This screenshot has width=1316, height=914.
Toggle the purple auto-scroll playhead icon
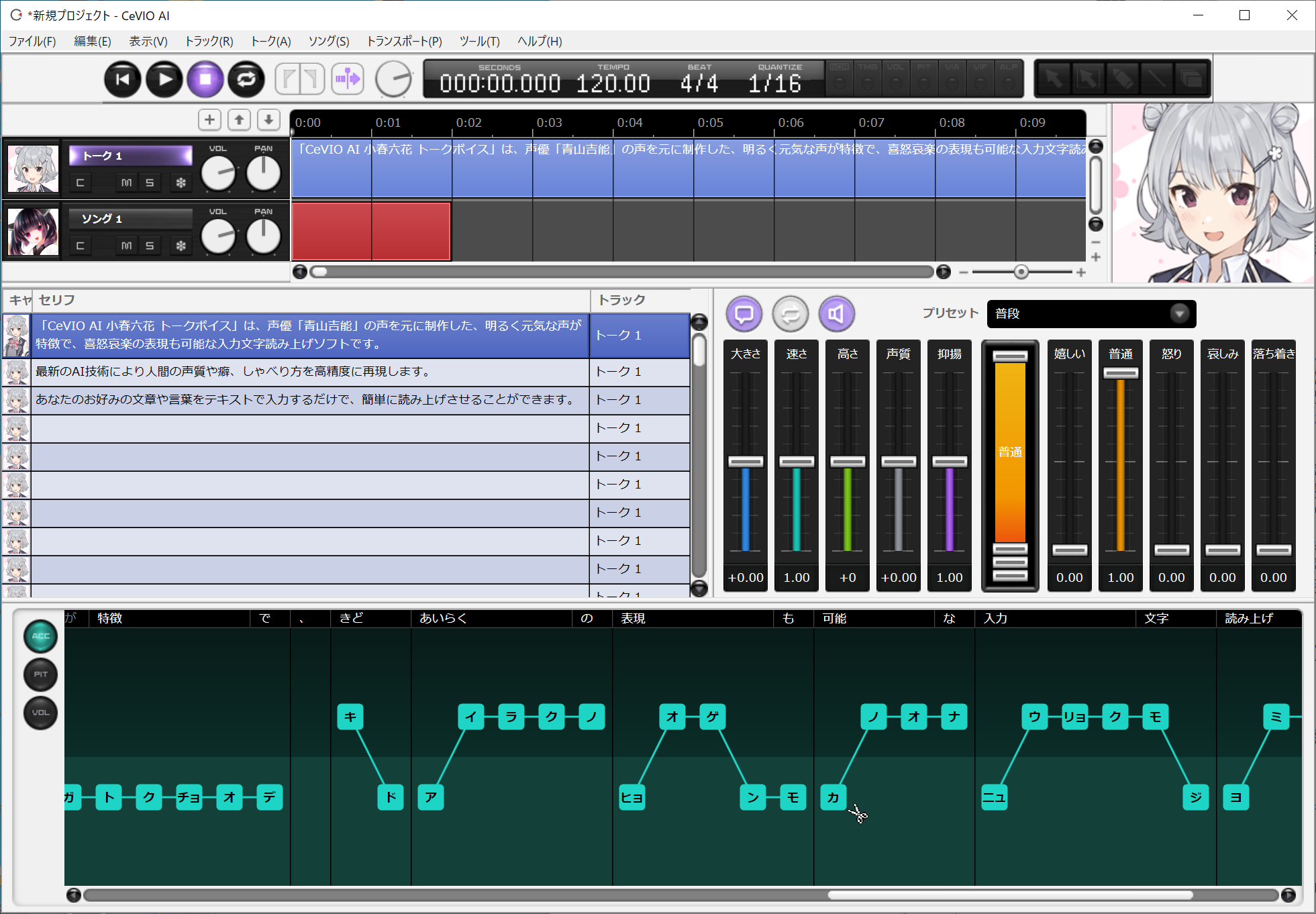point(348,79)
